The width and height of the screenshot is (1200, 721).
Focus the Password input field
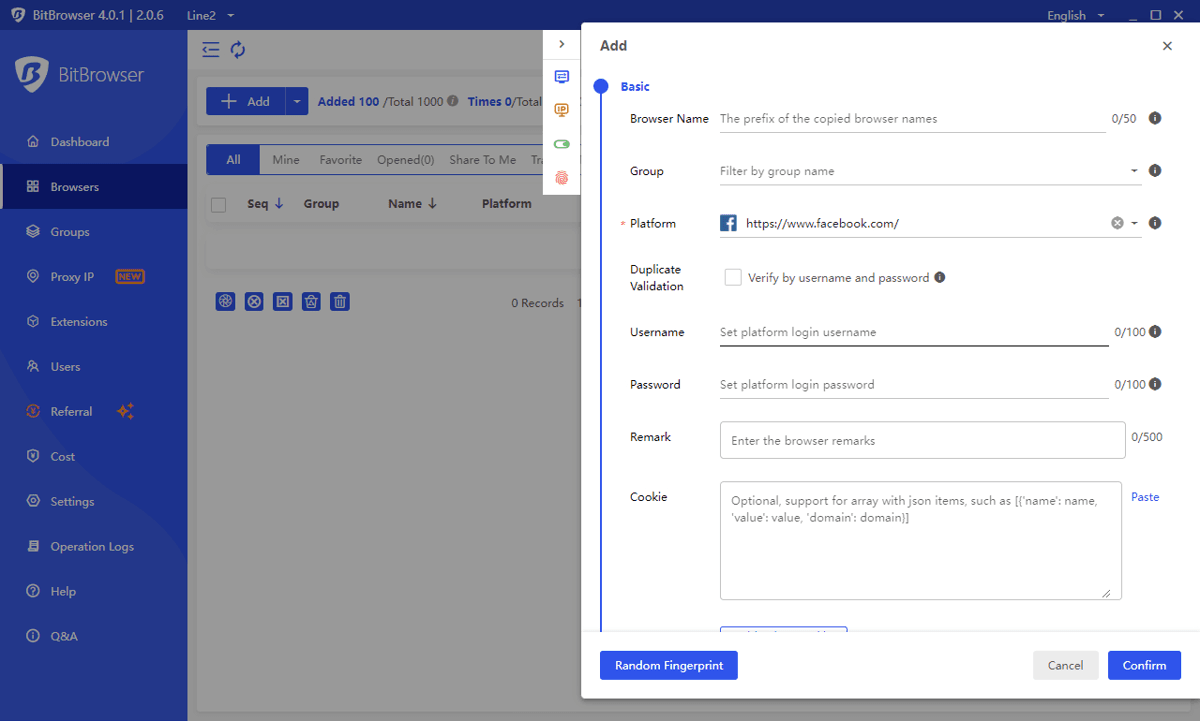(x=914, y=384)
